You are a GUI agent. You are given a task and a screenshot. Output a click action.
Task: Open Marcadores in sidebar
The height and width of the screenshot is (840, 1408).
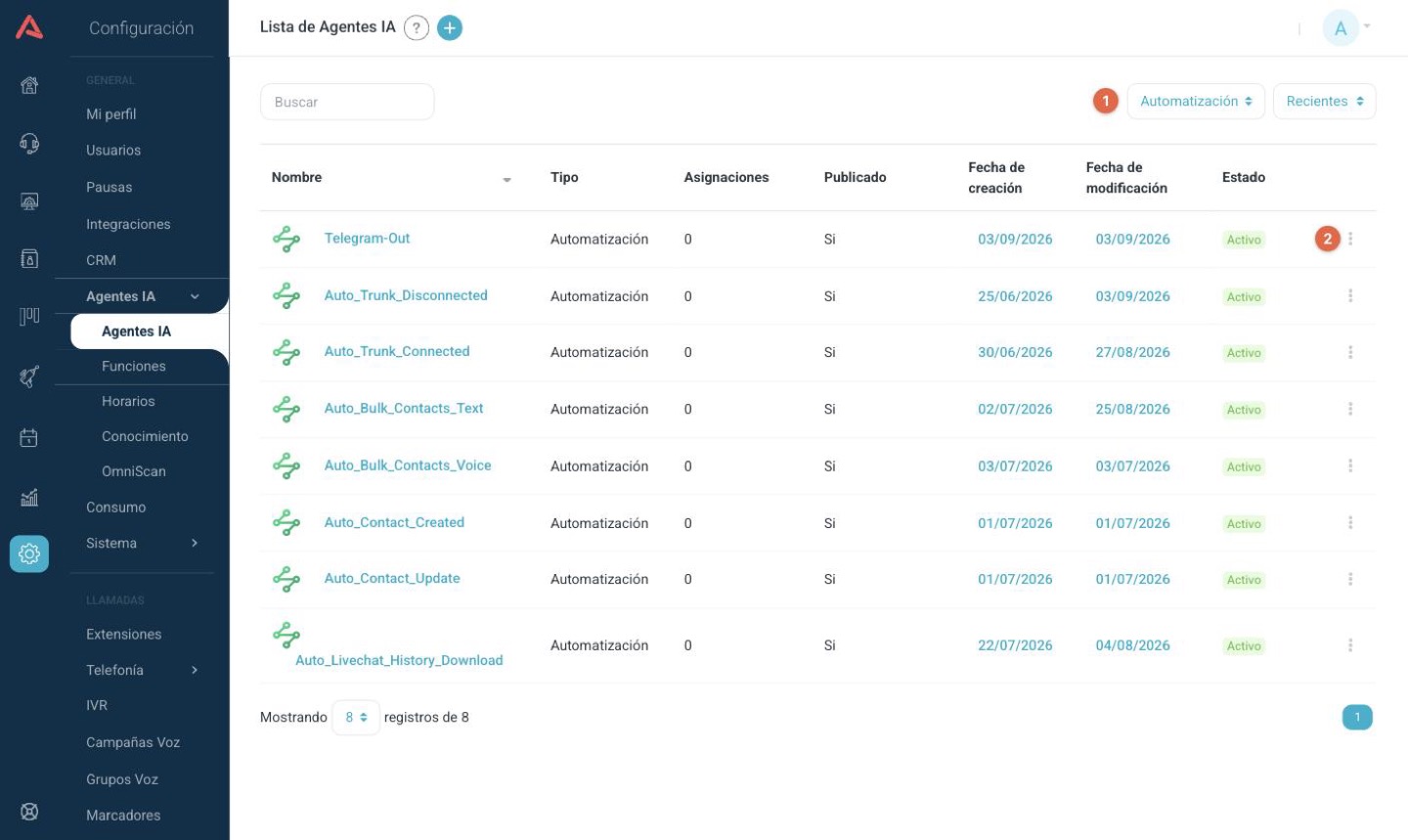pyautogui.click(x=123, y=815)
